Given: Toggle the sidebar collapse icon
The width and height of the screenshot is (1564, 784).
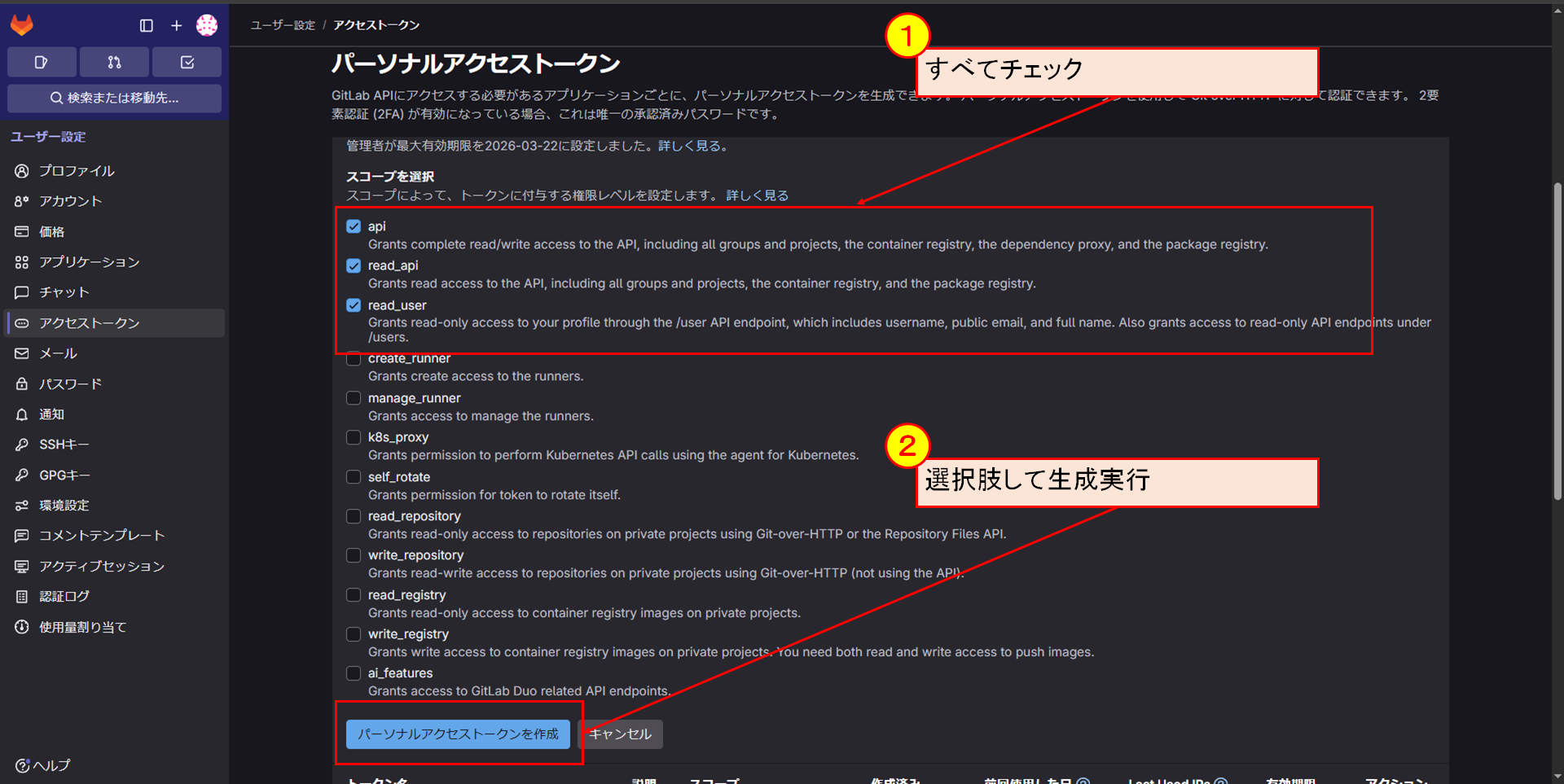Looking at the screenshot, I should tap(147, 25).
